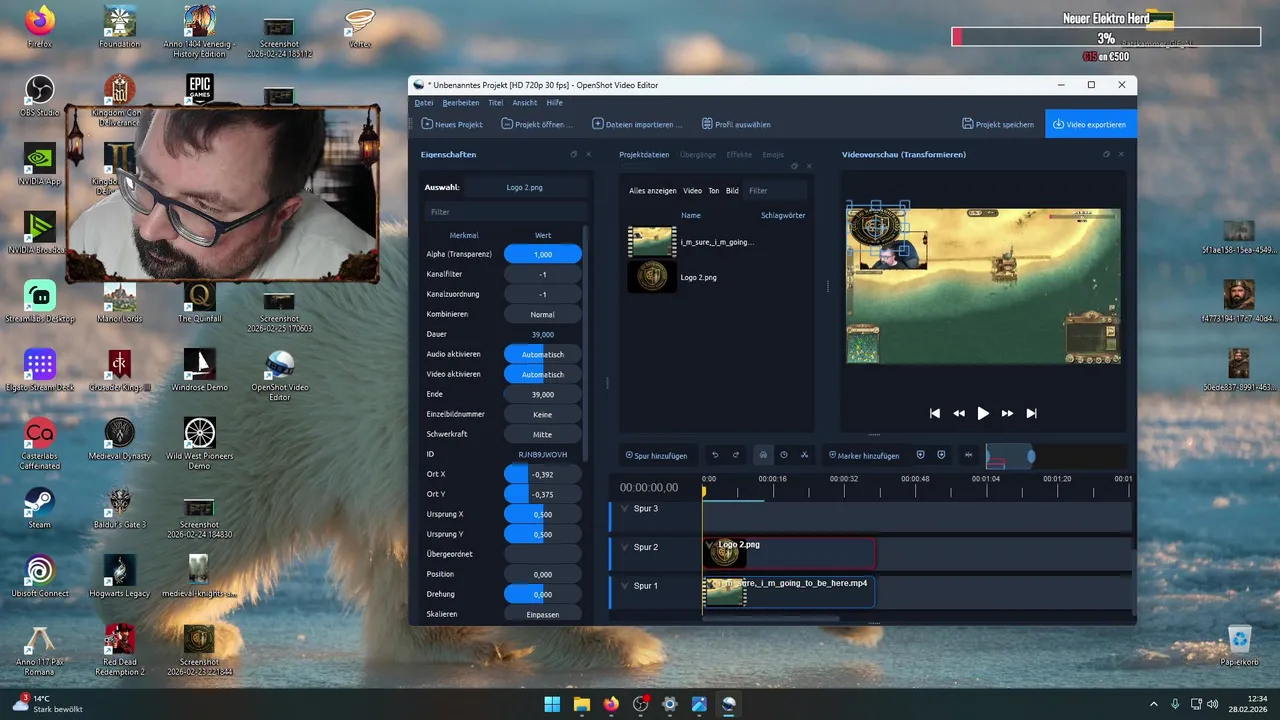
Task: Open the Bearbeiten menu
Action: 461,103
